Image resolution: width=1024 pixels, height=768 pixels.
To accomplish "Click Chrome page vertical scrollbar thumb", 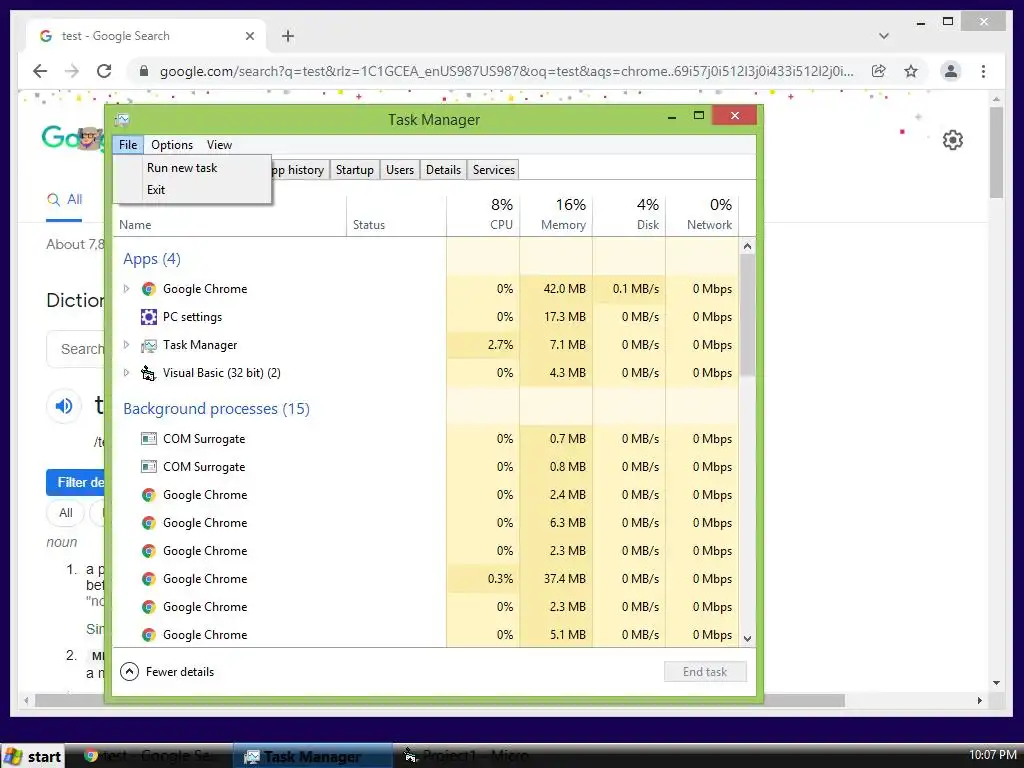I will click(996, 152).
